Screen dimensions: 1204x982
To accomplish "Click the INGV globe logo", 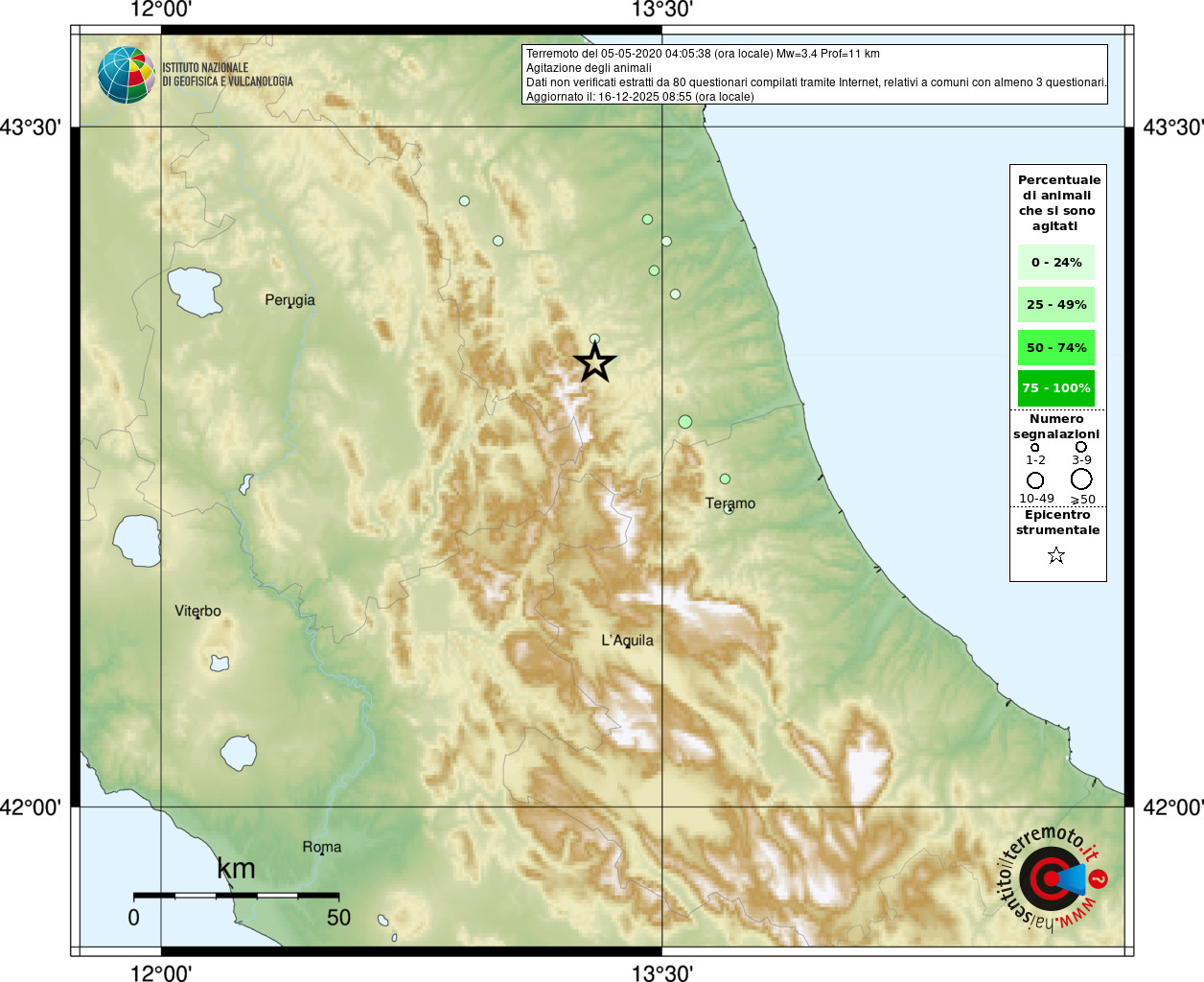I will click(127, 75).
